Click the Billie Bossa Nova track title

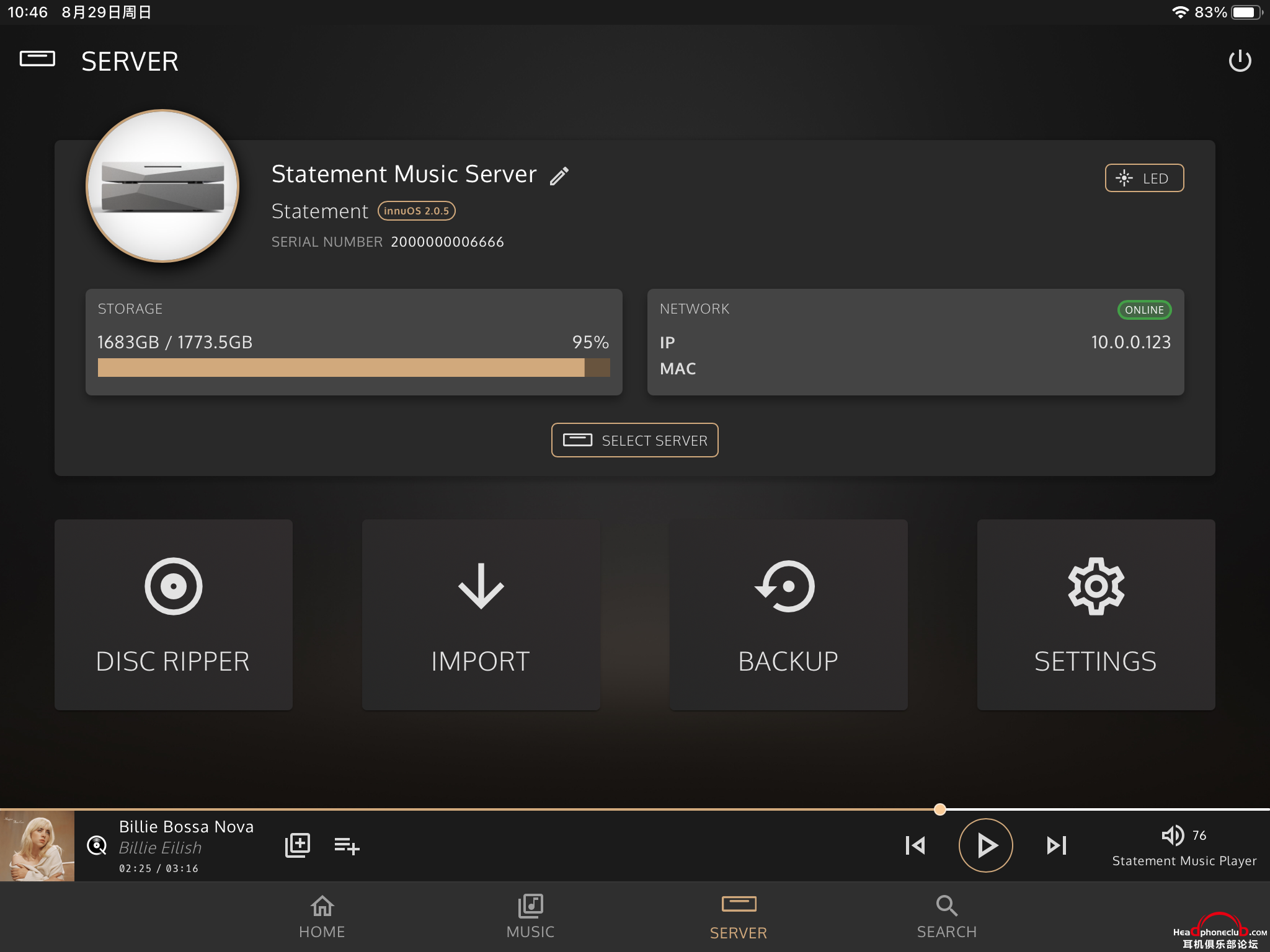186,827
